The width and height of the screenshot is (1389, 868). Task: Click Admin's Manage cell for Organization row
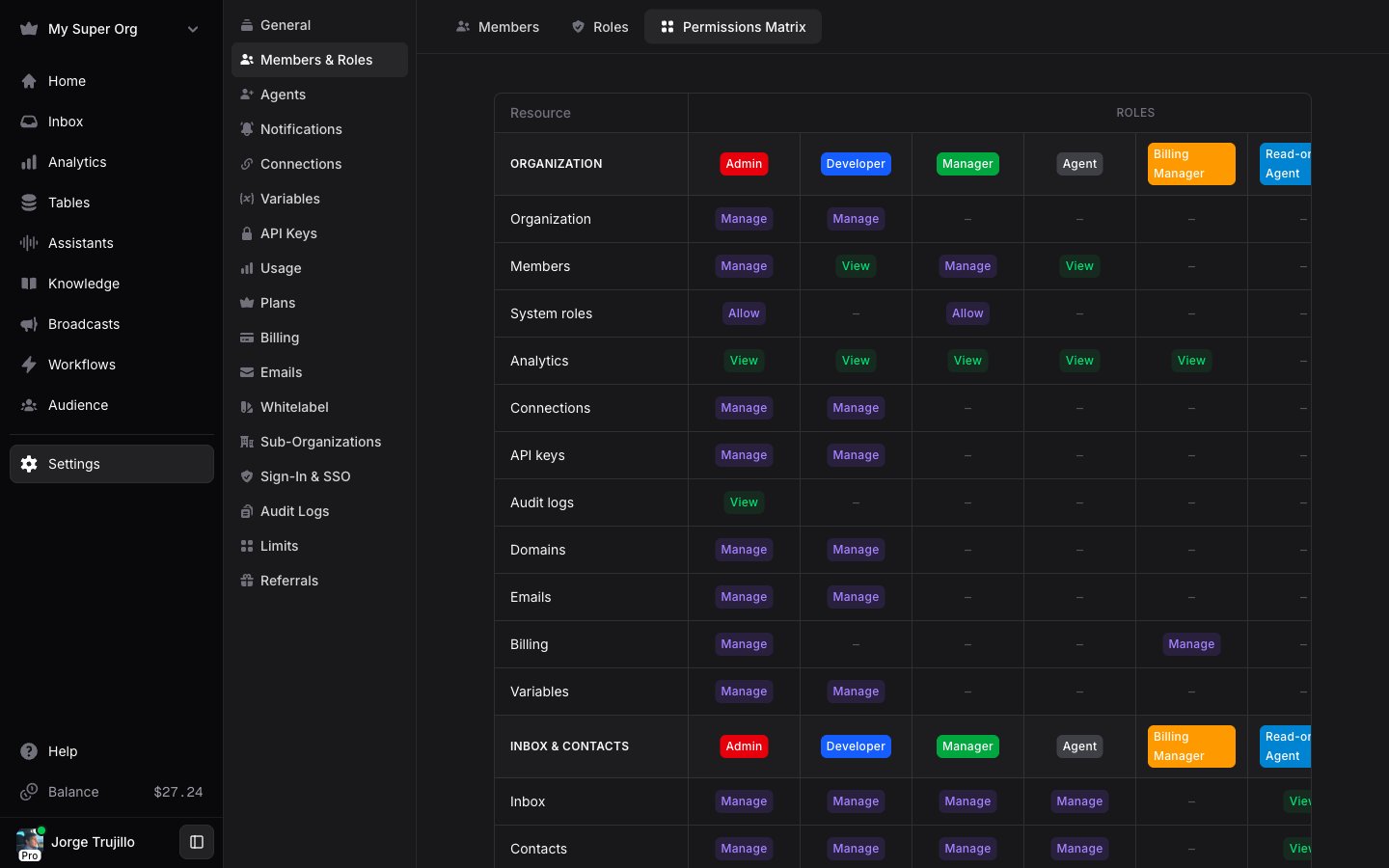[x=744, y=219]
